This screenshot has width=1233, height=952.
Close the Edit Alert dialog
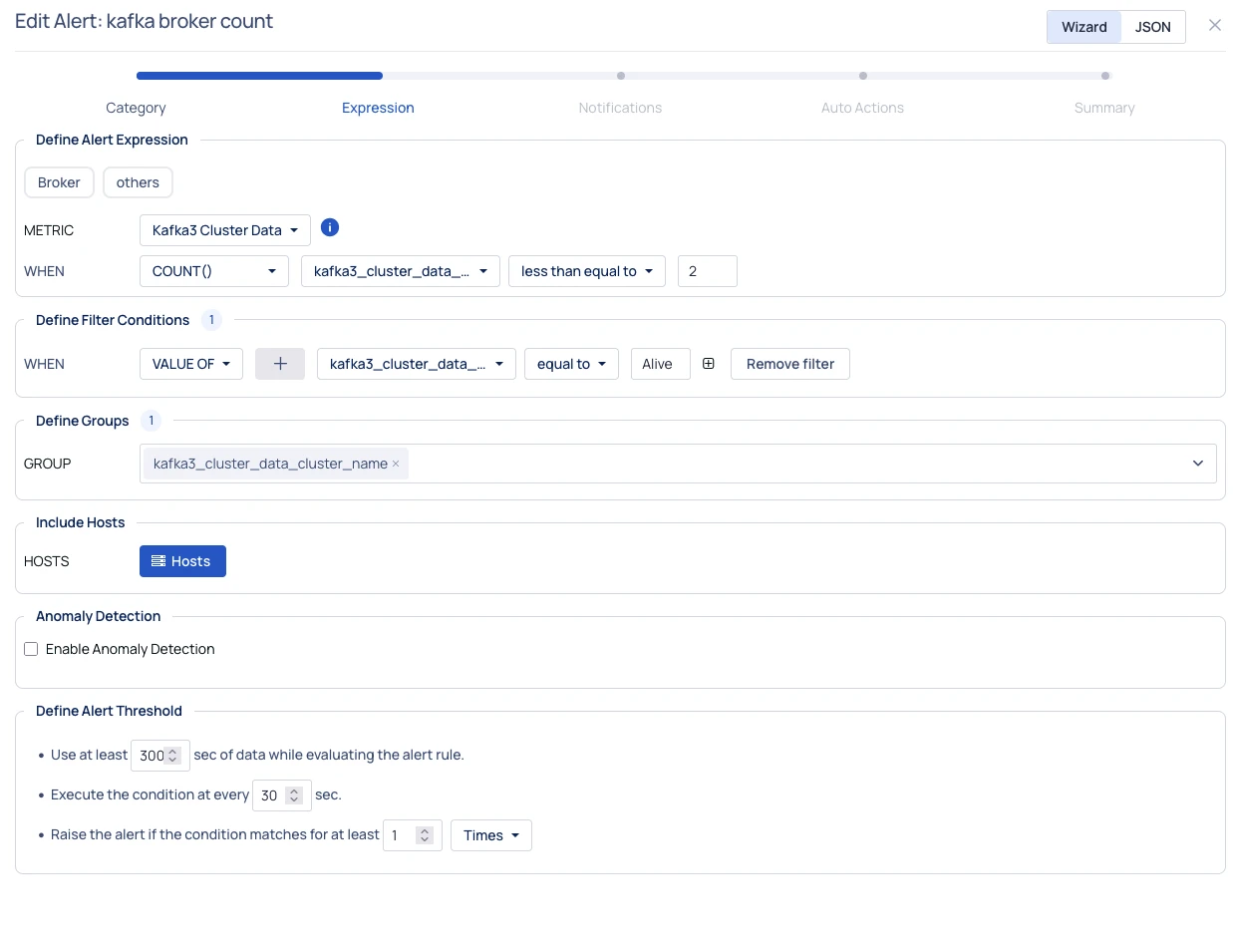pyautogui.click(x=1214, y=26)
